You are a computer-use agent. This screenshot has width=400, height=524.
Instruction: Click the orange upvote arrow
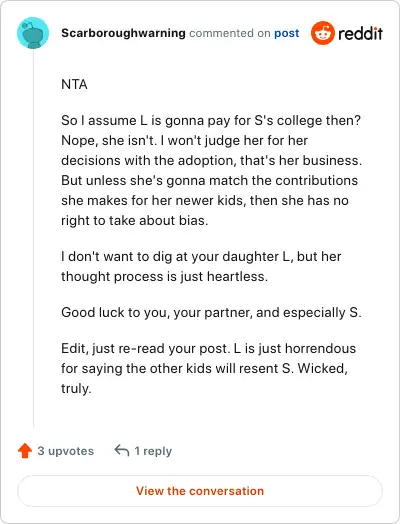pyautogui.click(x=25, y=450)
